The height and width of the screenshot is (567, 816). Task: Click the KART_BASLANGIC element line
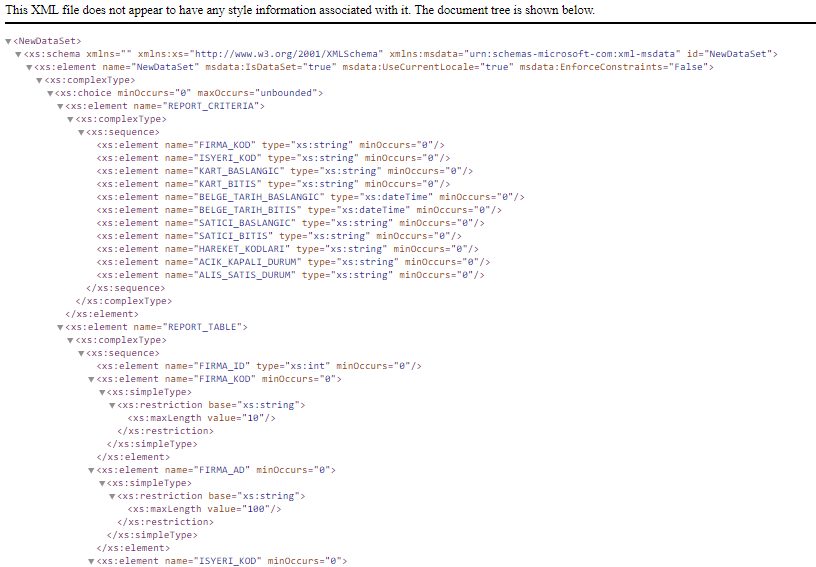tap(272, 171)
